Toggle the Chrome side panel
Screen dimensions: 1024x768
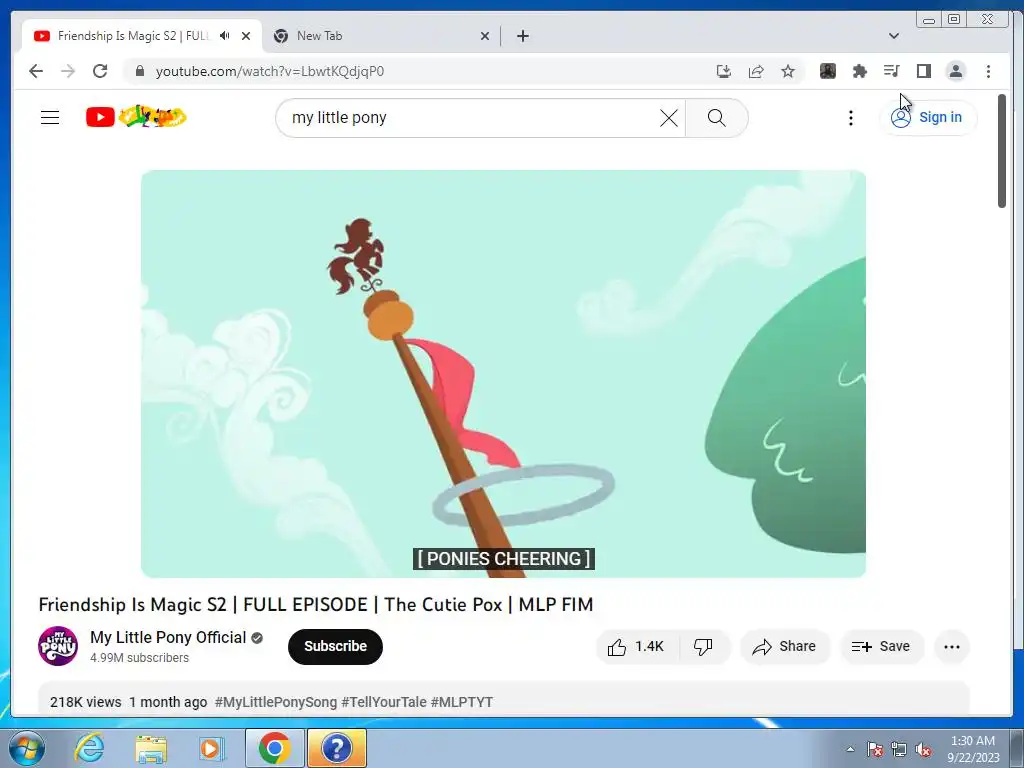tap(923, 71)
